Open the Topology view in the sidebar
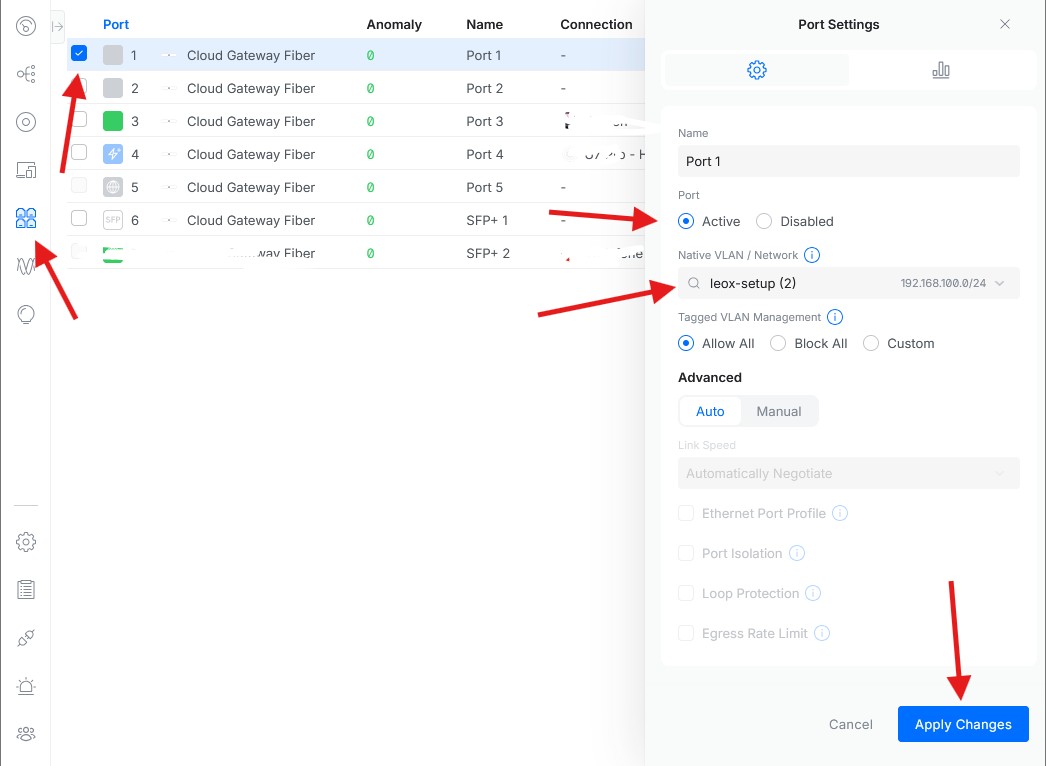 (x=25, y=74)
